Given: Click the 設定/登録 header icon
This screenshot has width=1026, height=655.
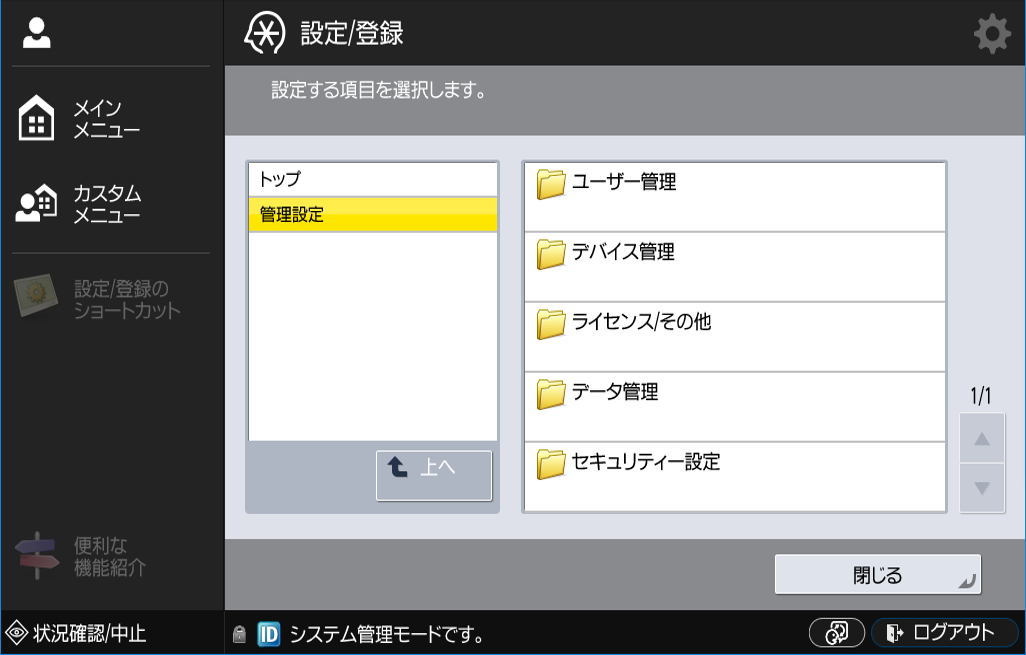Looking at the screenshot, I should tap(265, 32).
